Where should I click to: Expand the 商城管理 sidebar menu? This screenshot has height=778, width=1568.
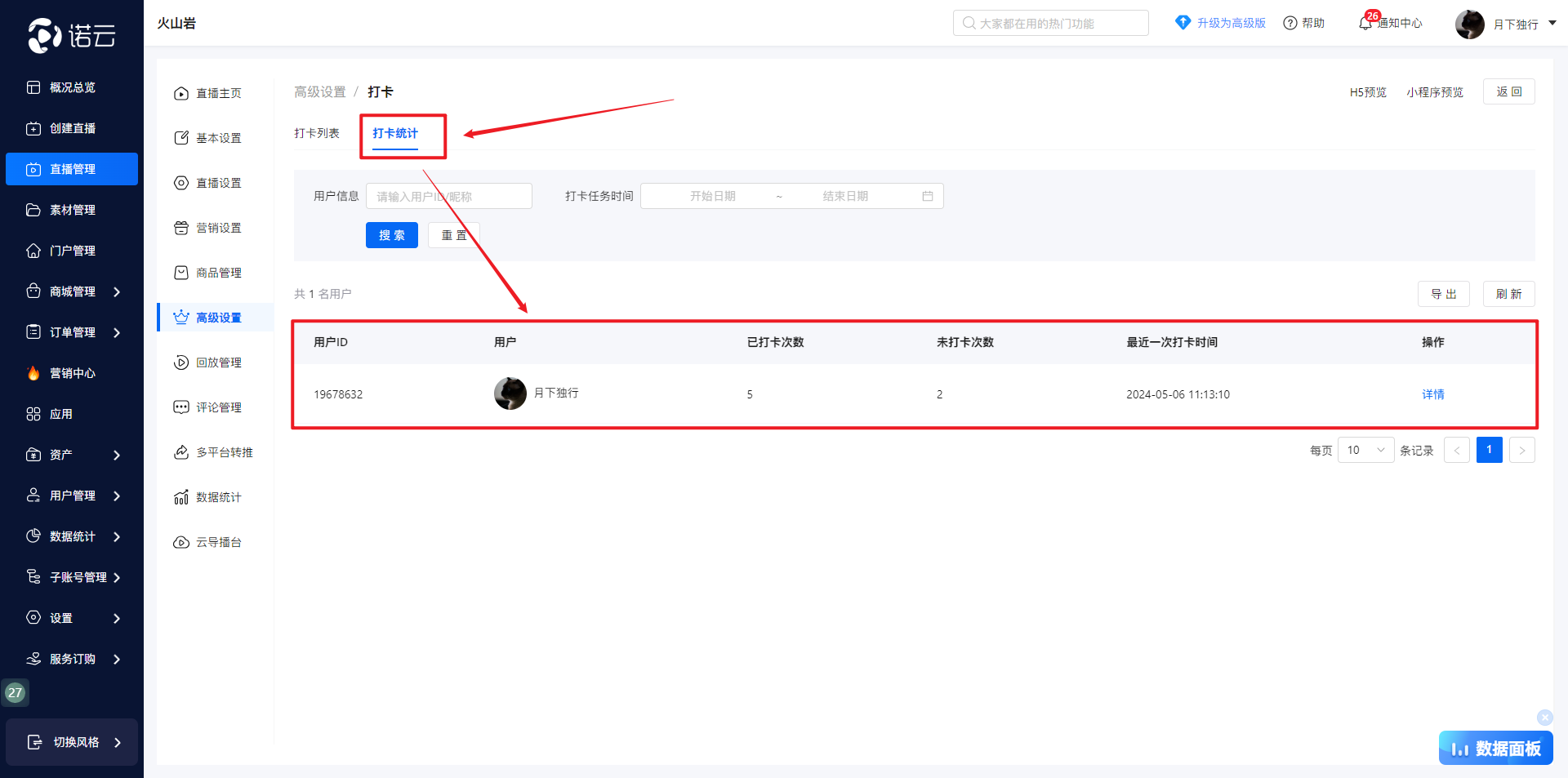click(116, 291)
